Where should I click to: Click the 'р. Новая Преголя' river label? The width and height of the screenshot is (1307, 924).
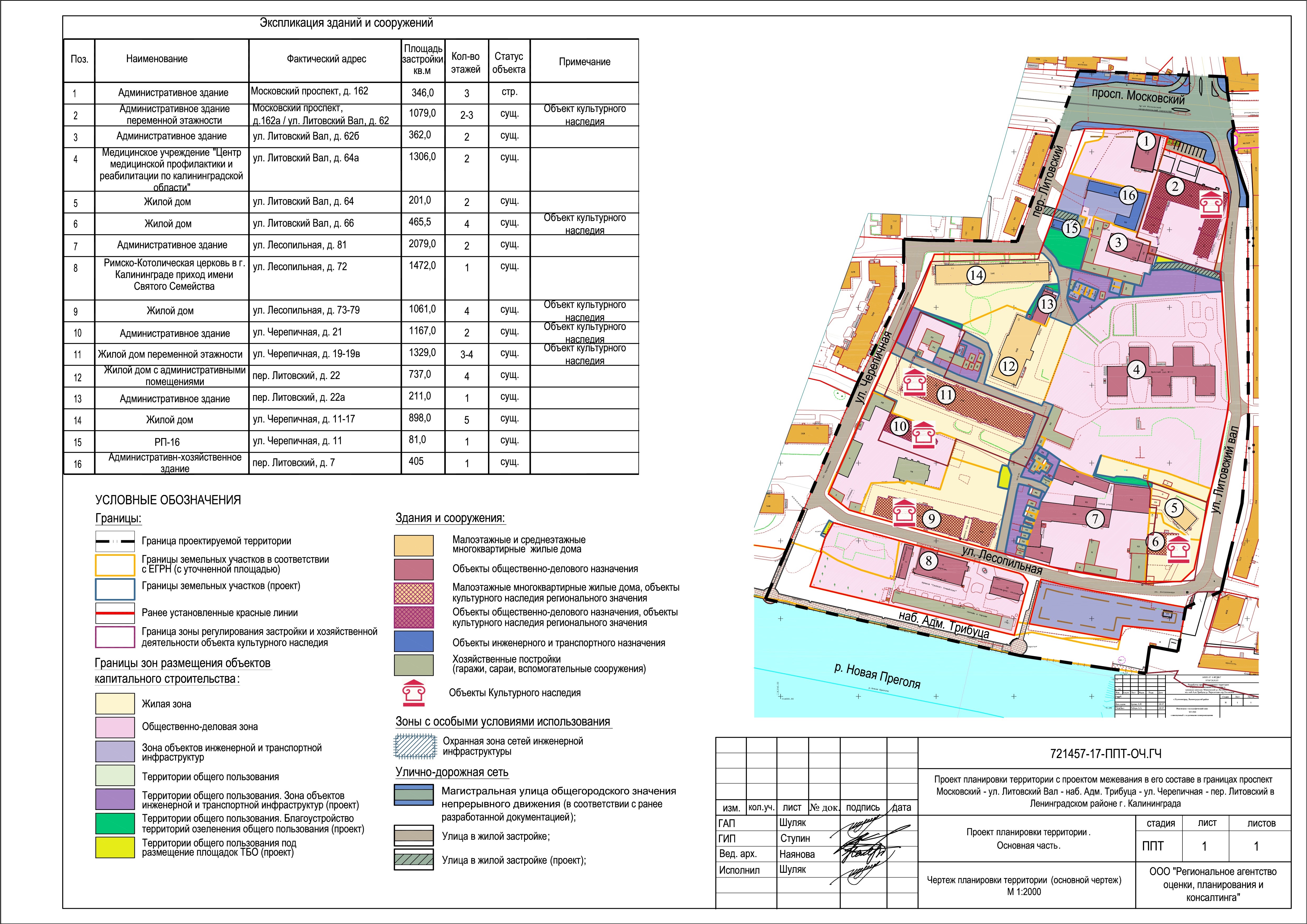[877, 676]
